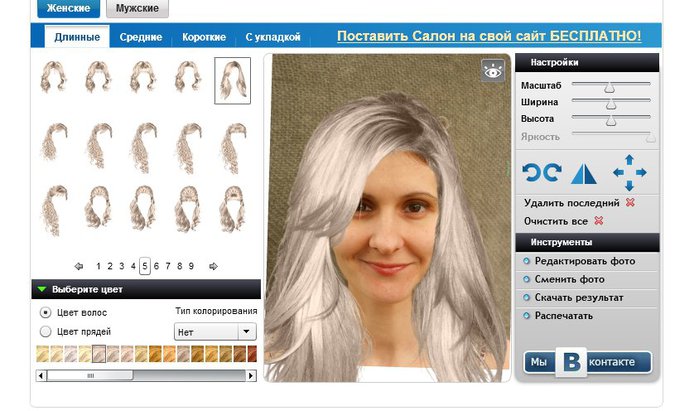Go to hairstyle page 3

pos(121,266)
